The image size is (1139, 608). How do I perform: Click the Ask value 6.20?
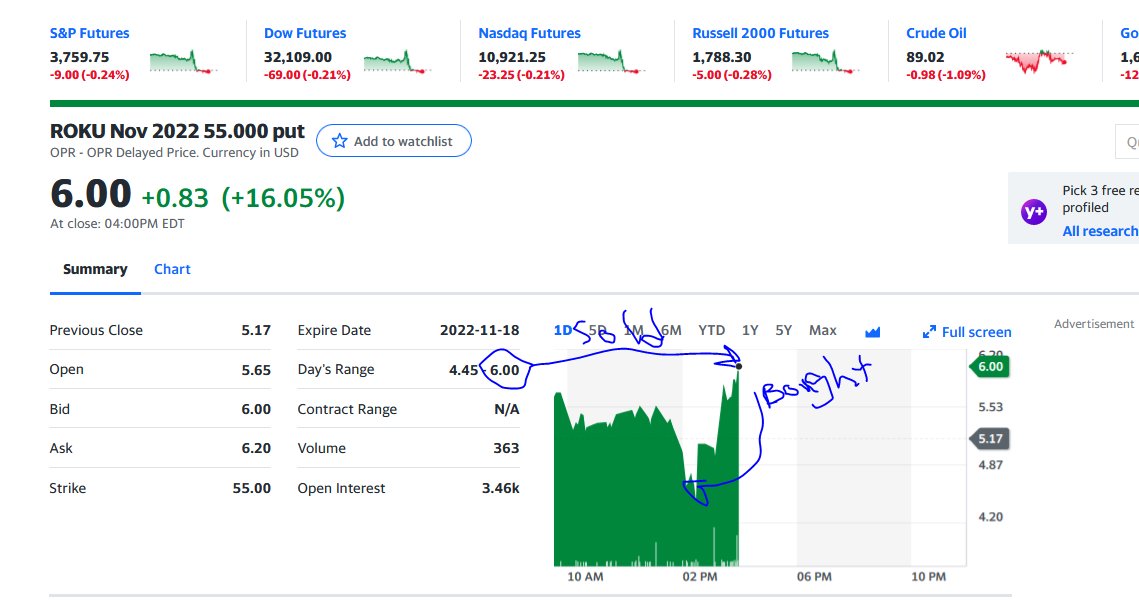click(256, 448)
